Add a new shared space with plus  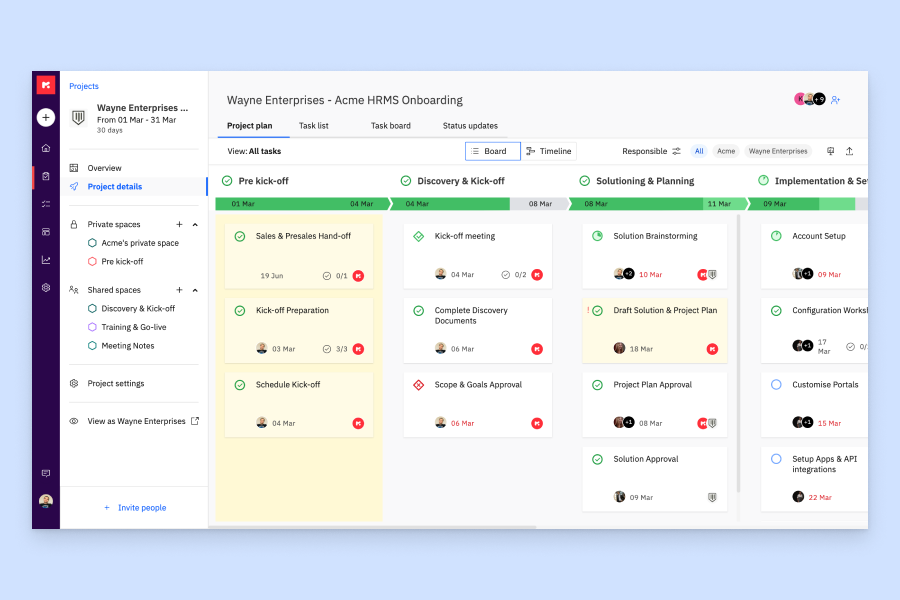click(x=179, y=290)
